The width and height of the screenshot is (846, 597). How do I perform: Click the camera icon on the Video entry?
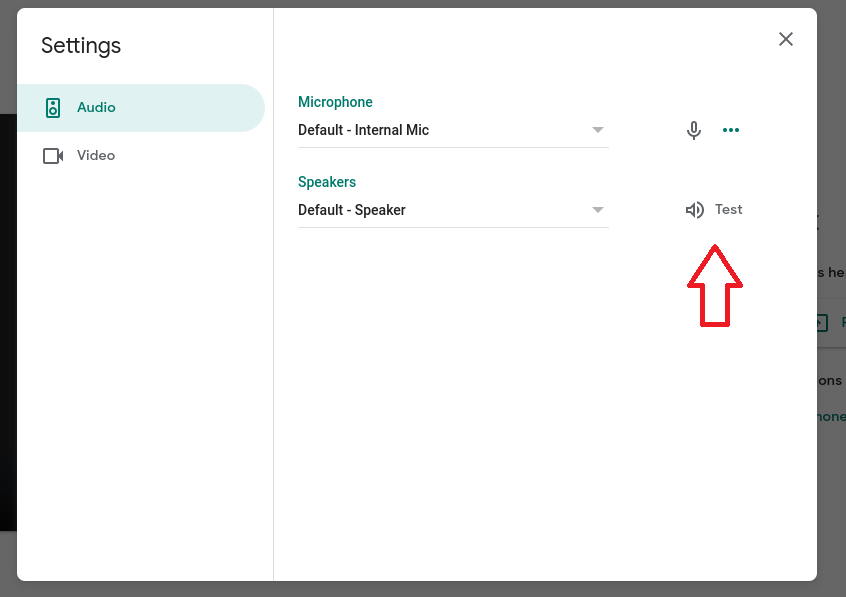52,155
